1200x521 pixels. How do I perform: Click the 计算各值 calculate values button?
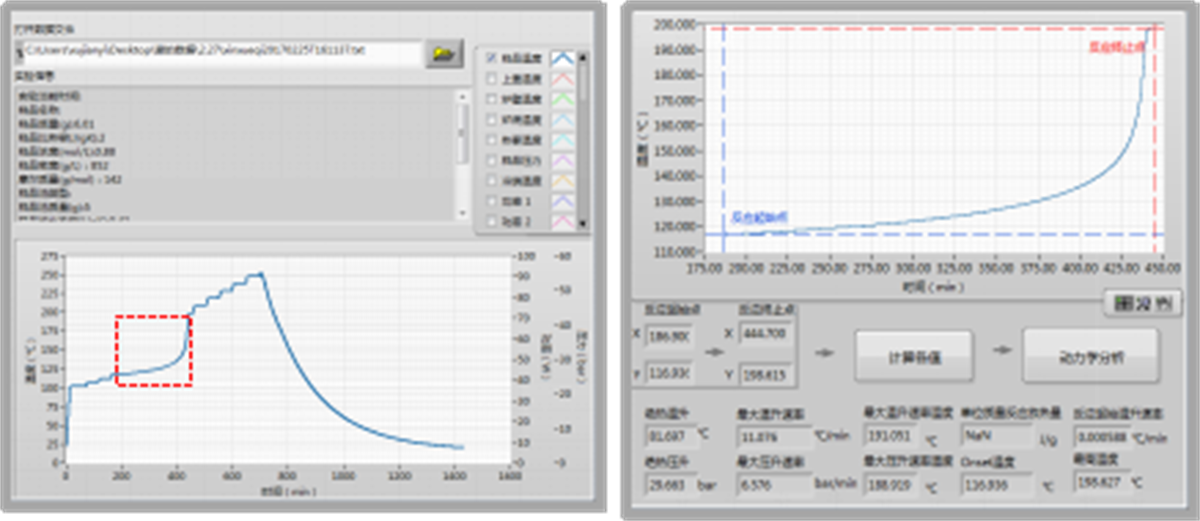pos(914,356)
